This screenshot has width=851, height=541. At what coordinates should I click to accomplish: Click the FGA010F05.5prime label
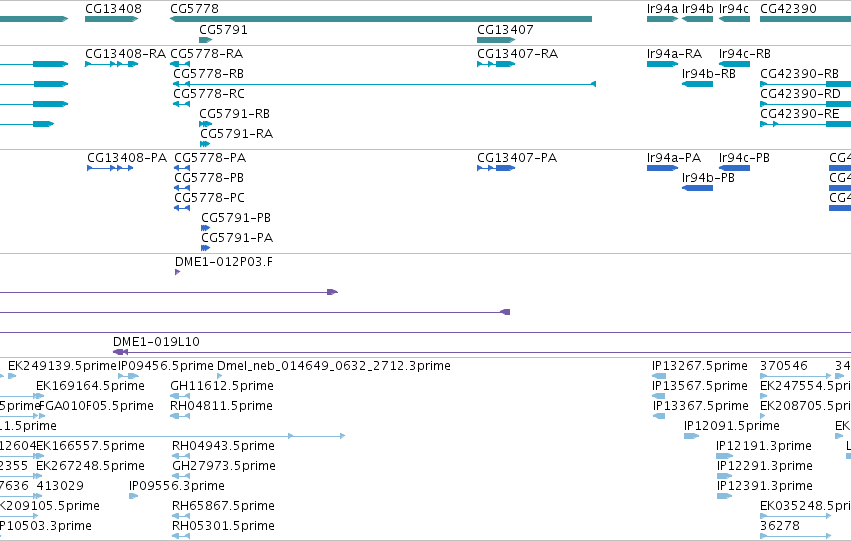tap(97, 406)
